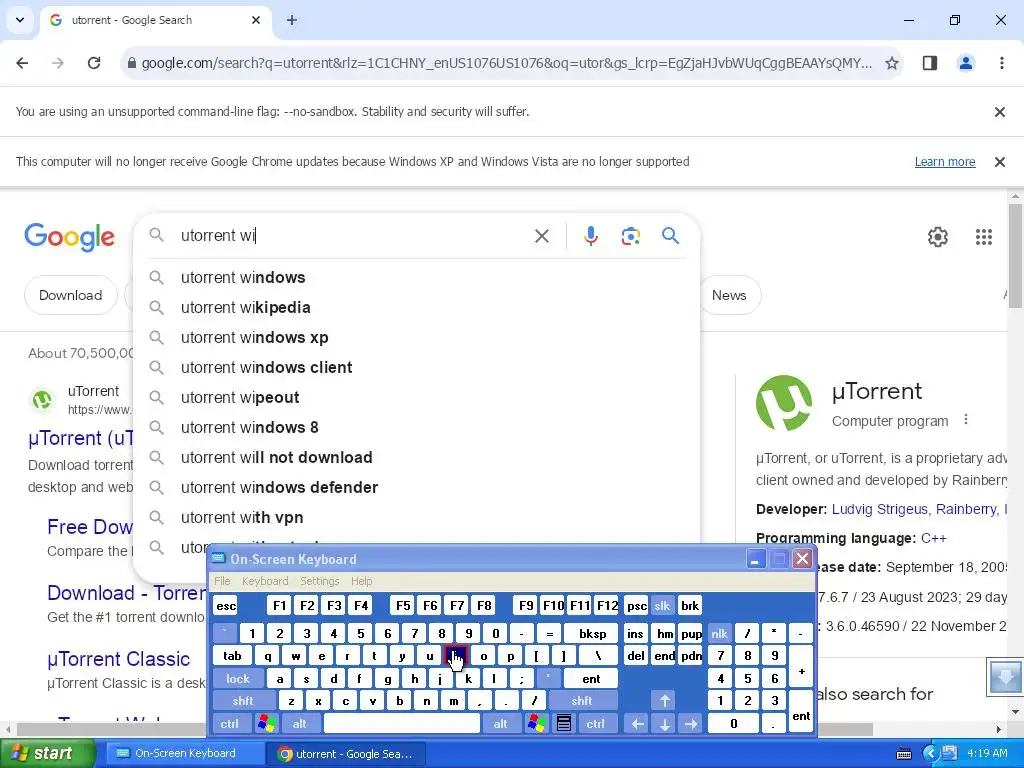The image size is (1024, 768).
Task: Toggle the right shft key
Action: 582,701
